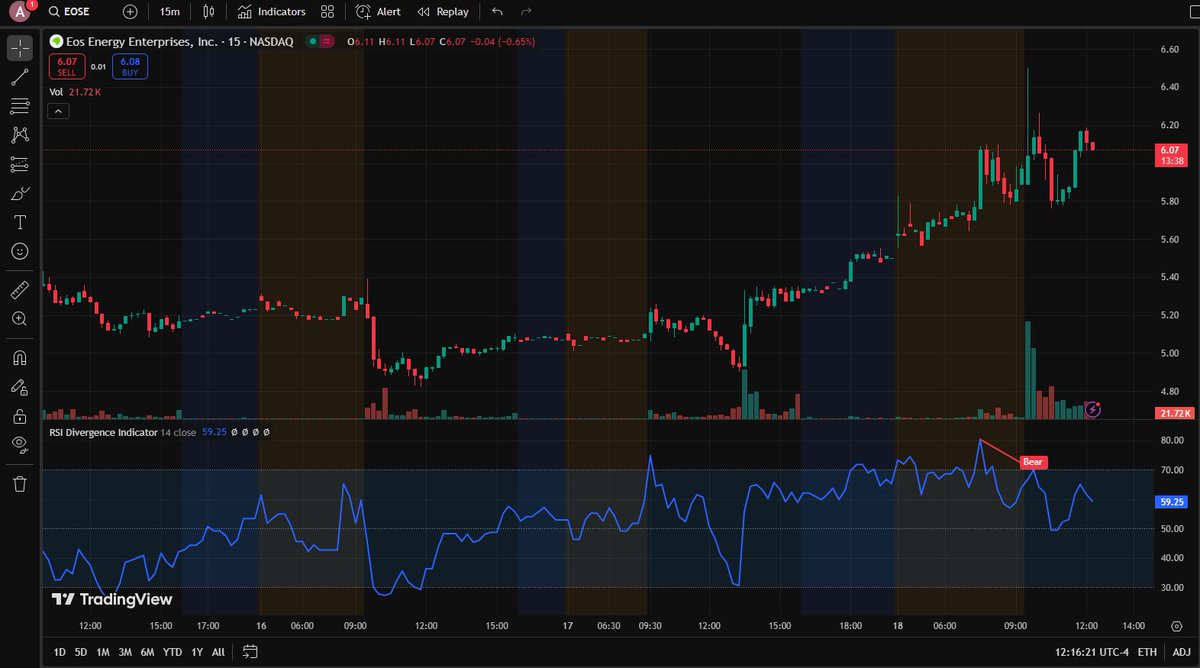Open the forecasting and measurement tools
This screenshot has width=1200, height=668.
coord(20,164)
